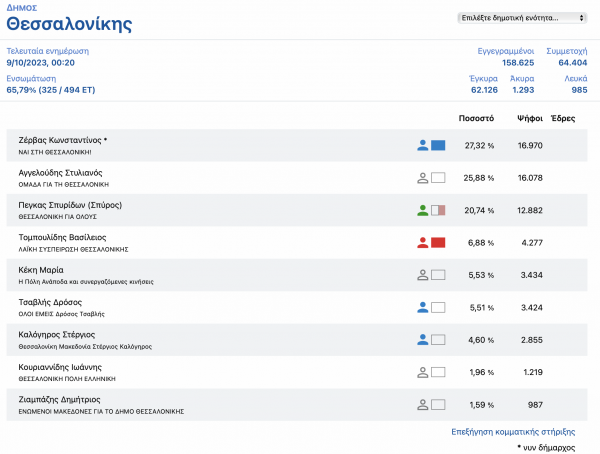This screenshot has width=600, height=454.
Task: Click the half-pink party swatch for Πεγκας Σπυρίδων
Action: (438, 210)
